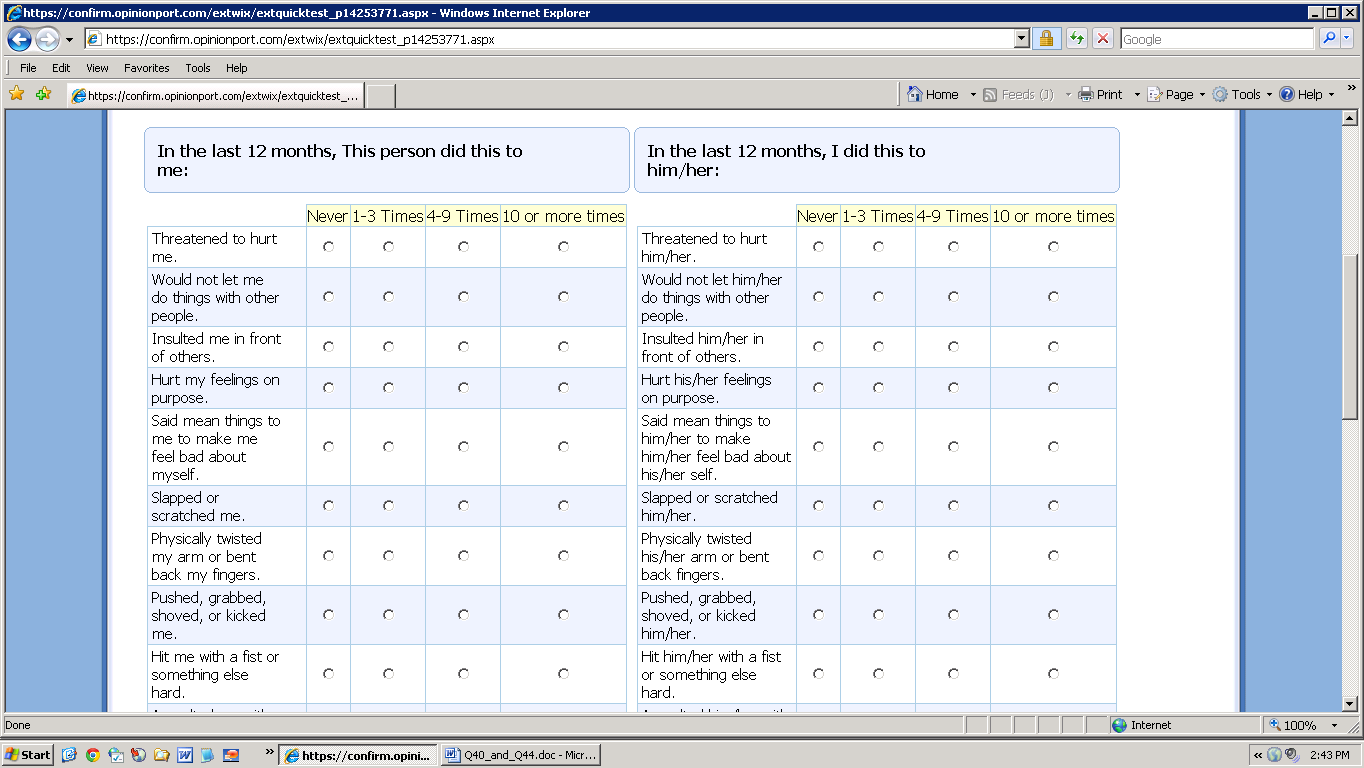Viewport: 1364px width, 768px height.
Task: Expand the Tools menu dropdown arrow
Action: (1269, 95)
